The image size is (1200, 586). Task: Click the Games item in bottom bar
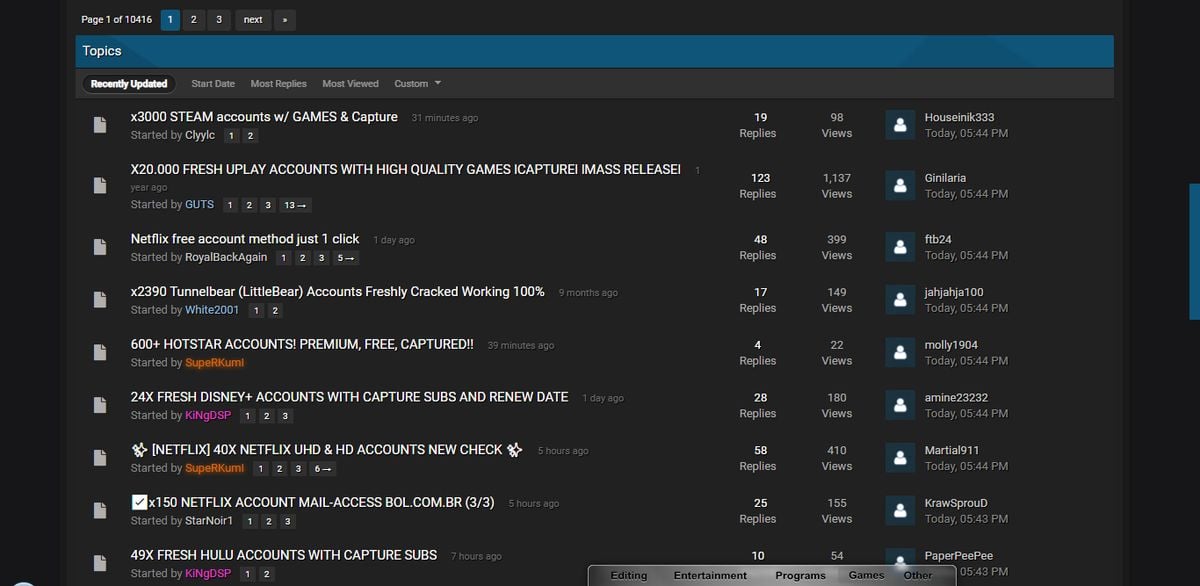(x=866, y=575)
